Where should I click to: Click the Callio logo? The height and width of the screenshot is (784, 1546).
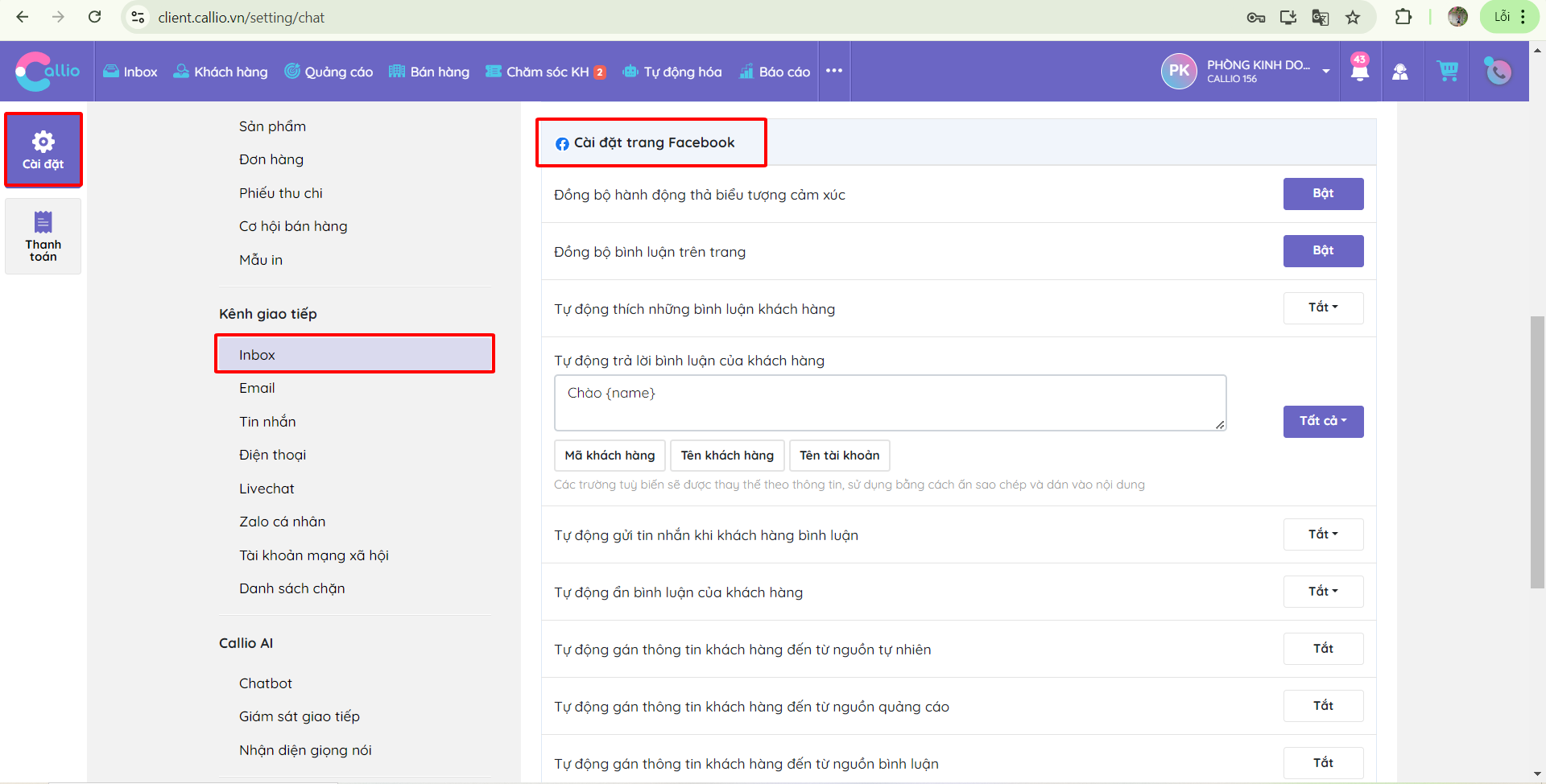coord(47,72)
